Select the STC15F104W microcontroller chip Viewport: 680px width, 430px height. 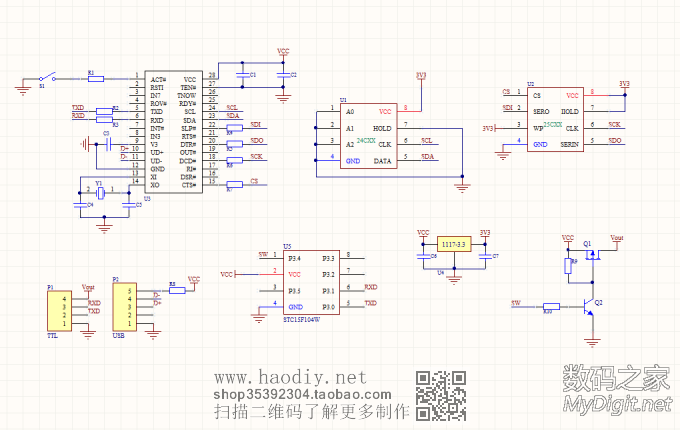pyautogui.click(x=311, y=283)
